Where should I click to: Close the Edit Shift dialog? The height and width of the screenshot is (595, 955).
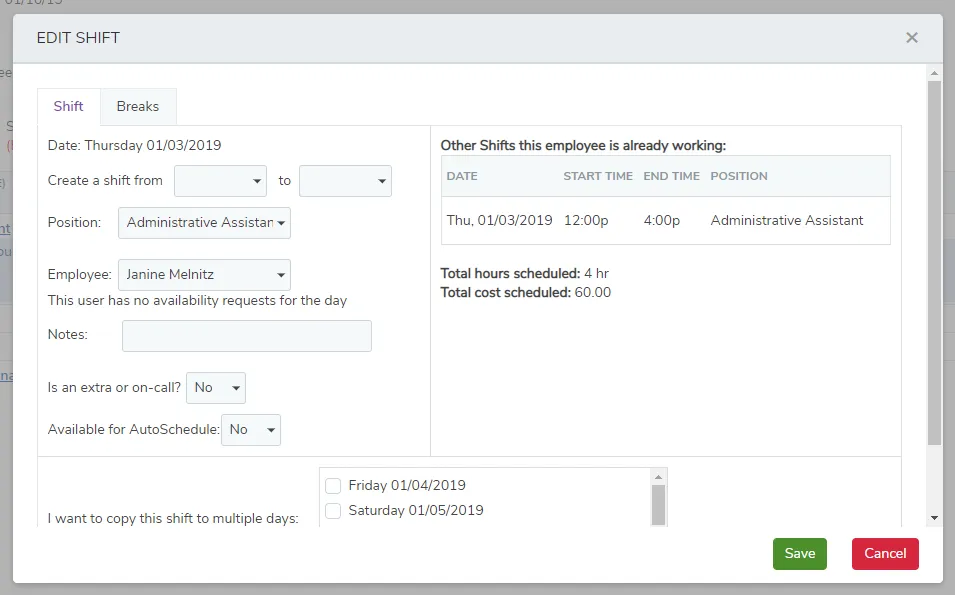[911, 38]
